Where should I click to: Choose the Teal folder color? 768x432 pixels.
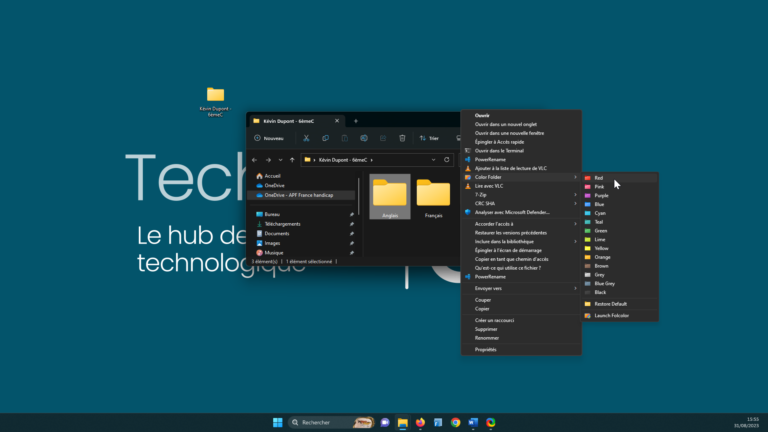point(600,222)
